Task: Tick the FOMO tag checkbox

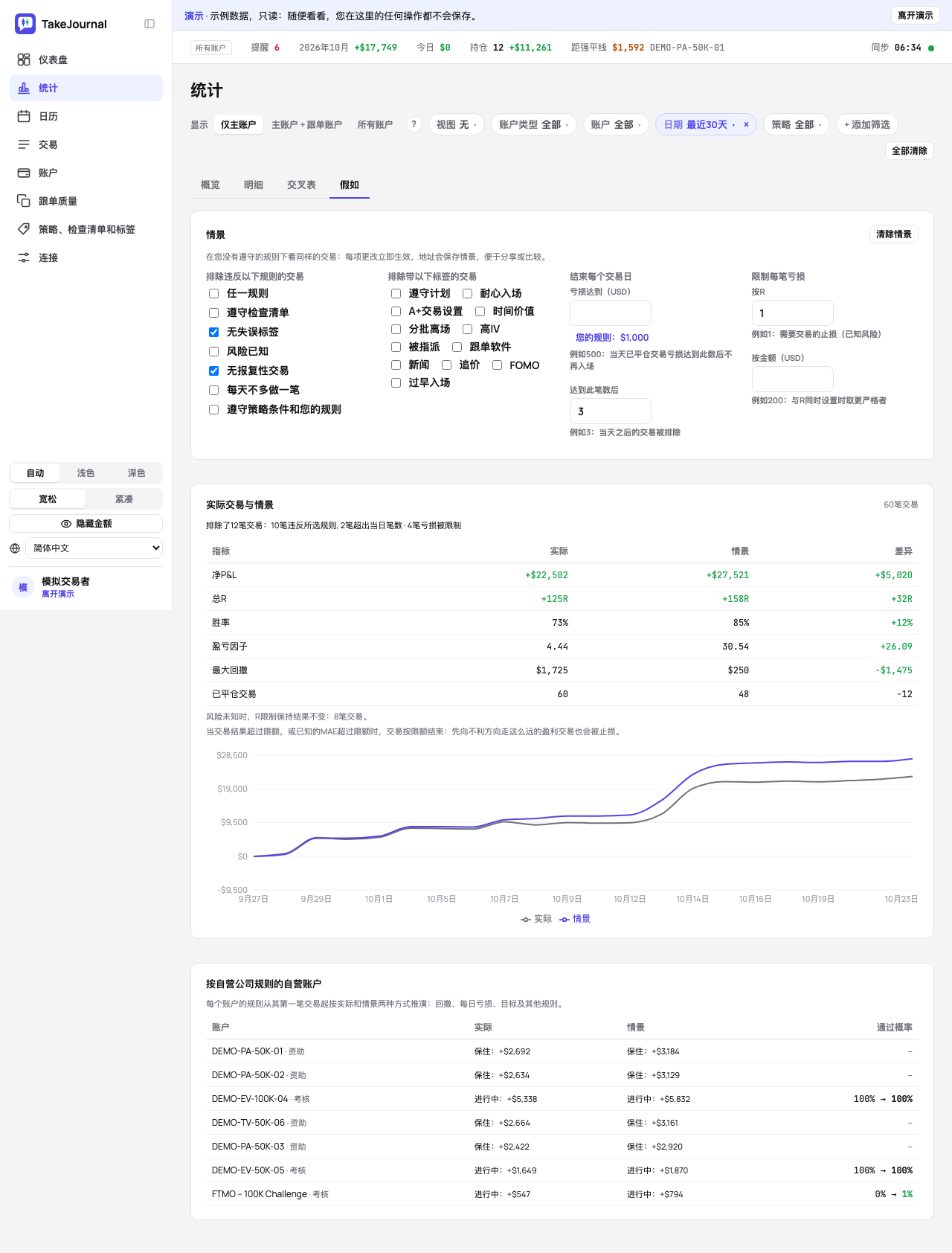Action: point(497,365)
